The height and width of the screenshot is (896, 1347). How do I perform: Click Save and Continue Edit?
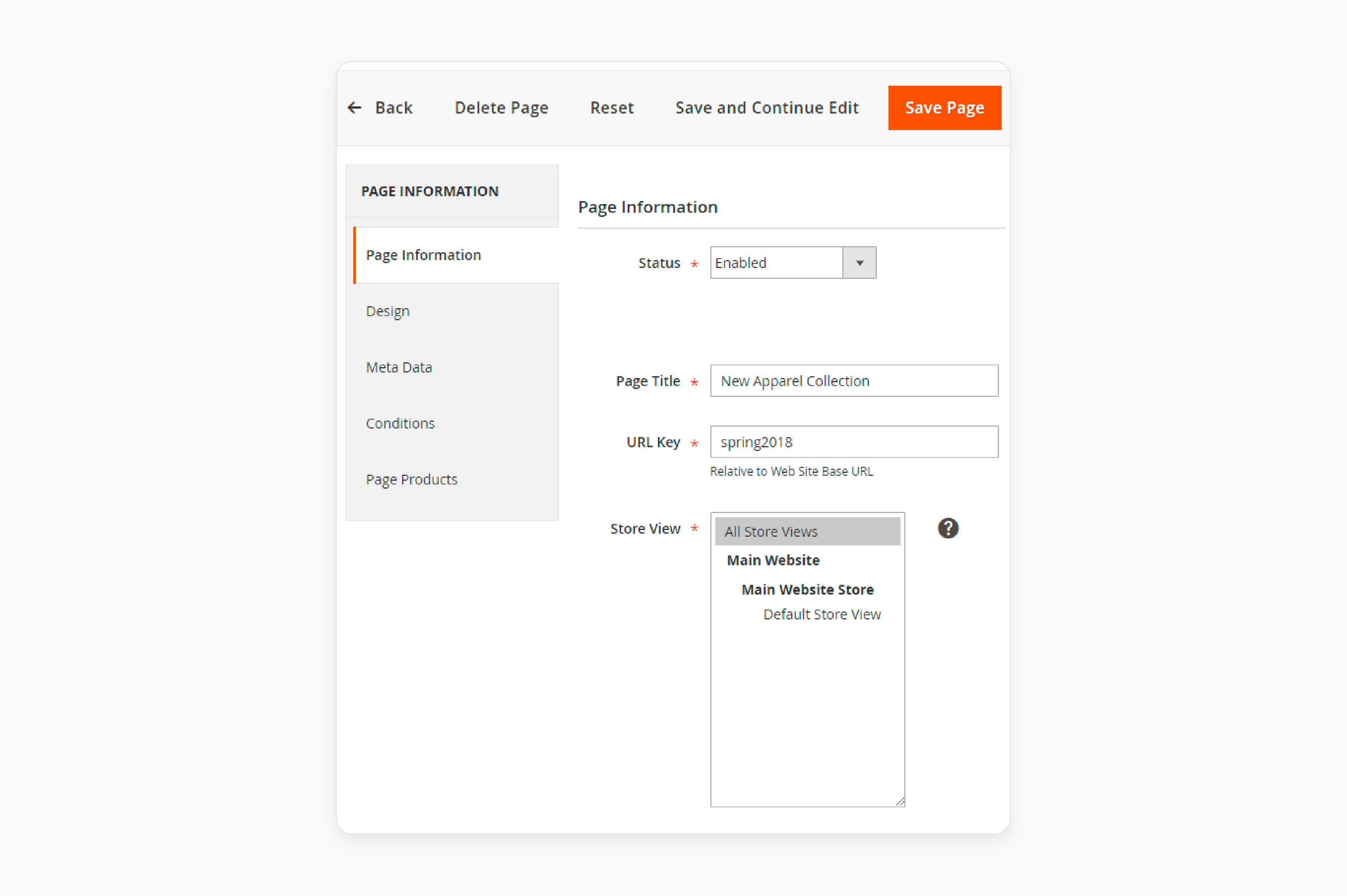pos(767,107)
